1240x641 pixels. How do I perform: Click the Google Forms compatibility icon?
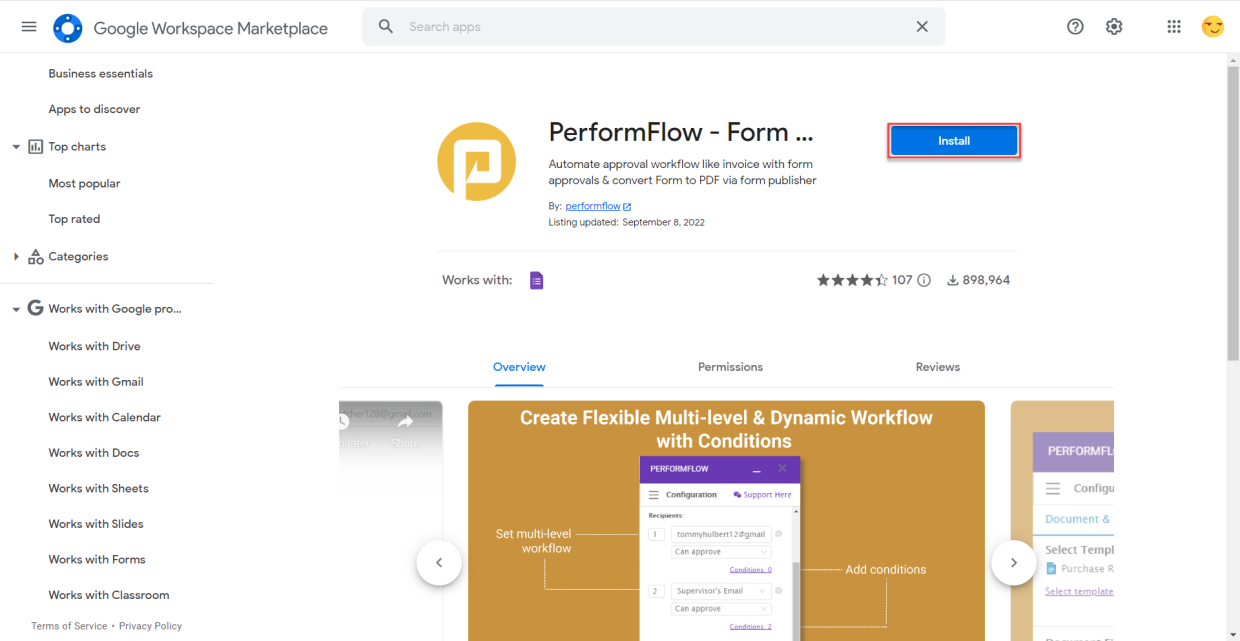coord(537,280)
